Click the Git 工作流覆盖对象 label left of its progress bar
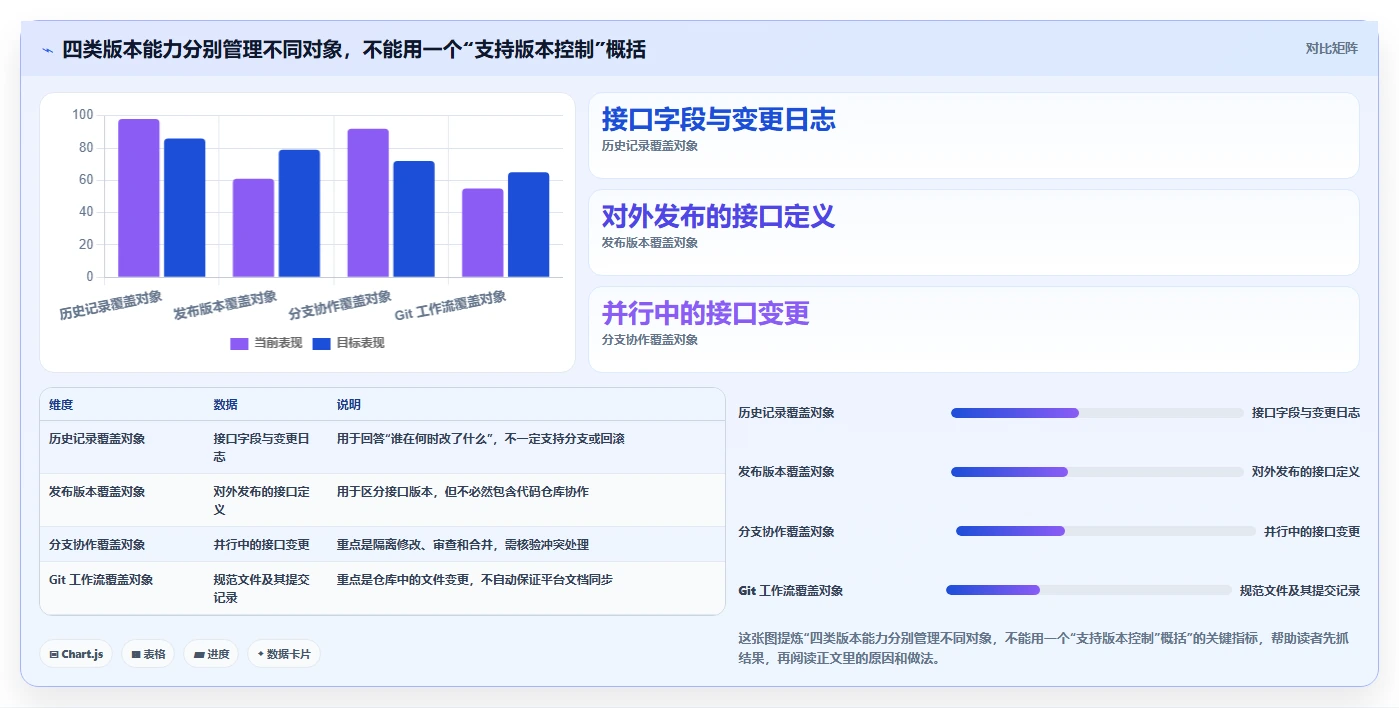1399x708 pixels. (x=790, y=591)
